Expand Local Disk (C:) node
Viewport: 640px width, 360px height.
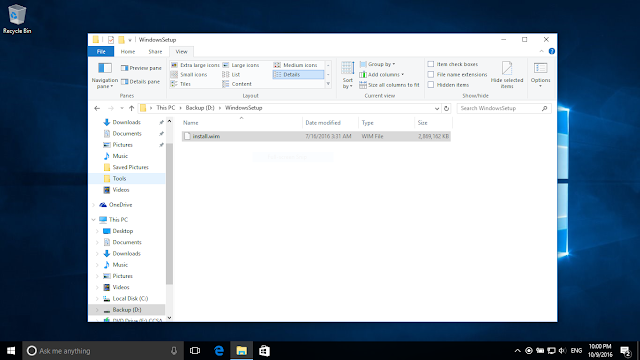tap(97, 299)
